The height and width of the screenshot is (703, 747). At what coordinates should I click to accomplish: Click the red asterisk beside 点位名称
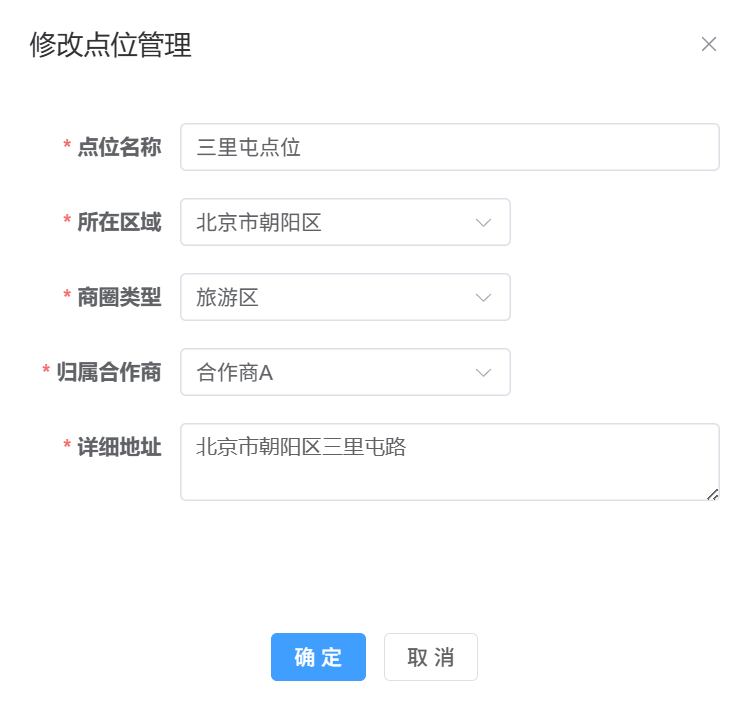coord(67,148)
